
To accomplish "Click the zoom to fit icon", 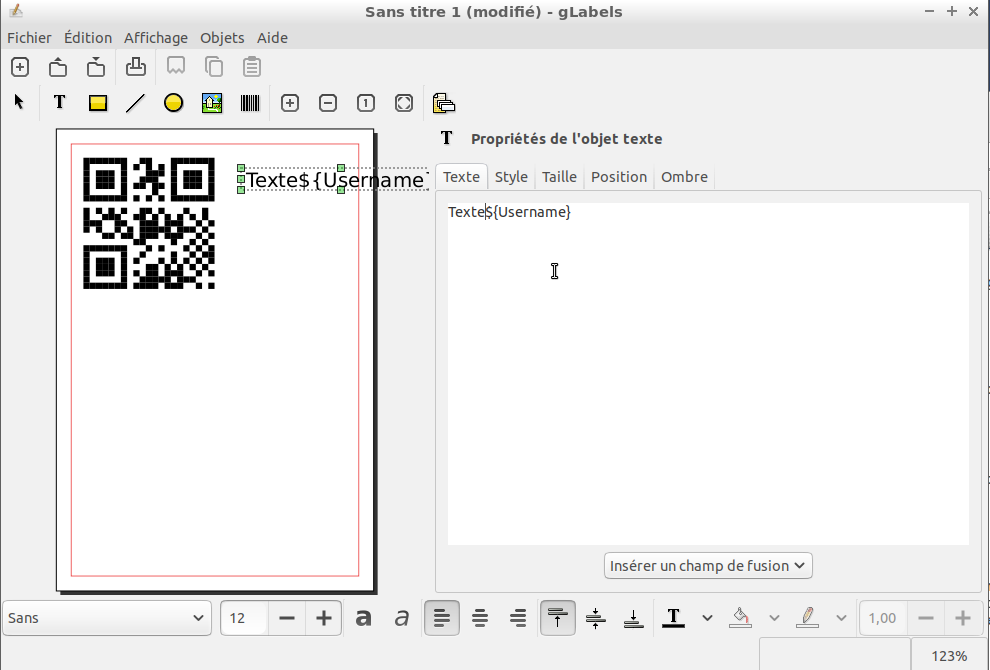I will [403, 103].
